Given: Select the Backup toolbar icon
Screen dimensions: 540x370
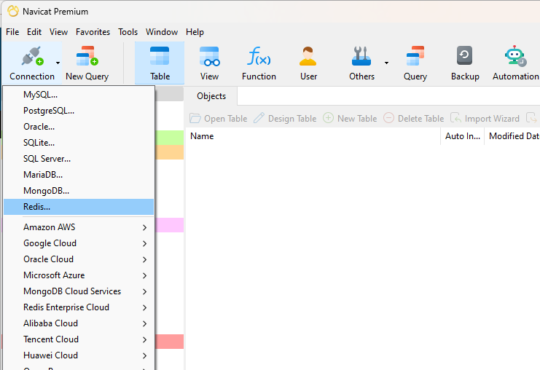Looking at the screenshot, I should pyautogui.click(x=465, y=56).
